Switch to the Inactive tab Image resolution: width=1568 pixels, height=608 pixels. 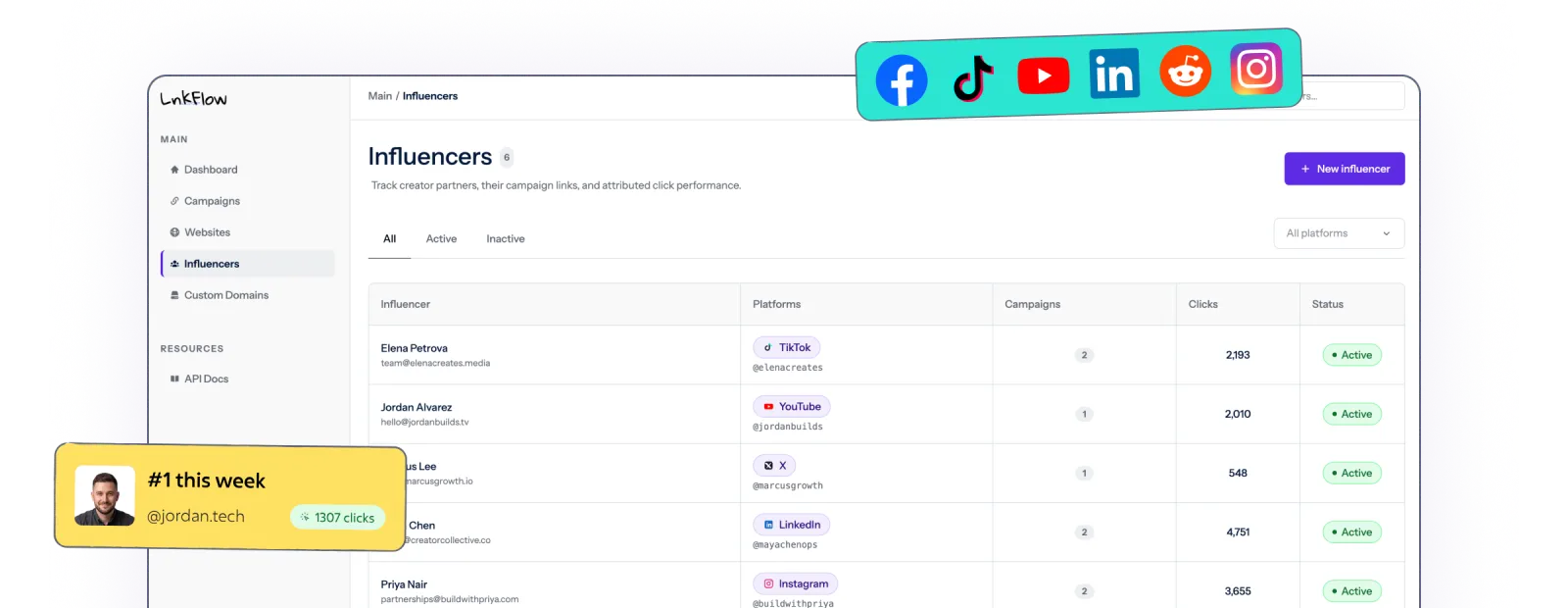coord(506,239)
